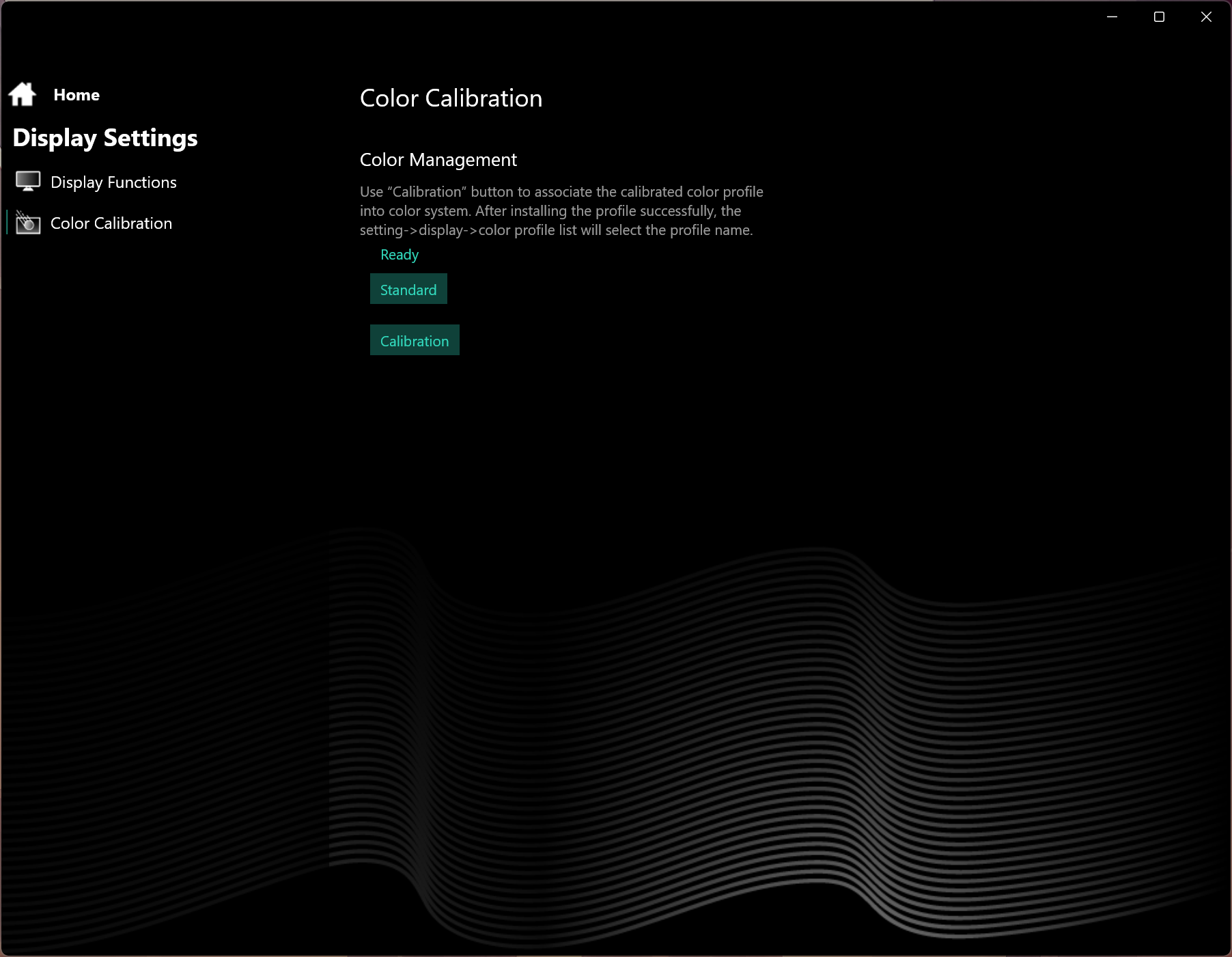The image size is (1232, 957).
Task: Go to Home in sidebar
Action: [x=76, y=95]
